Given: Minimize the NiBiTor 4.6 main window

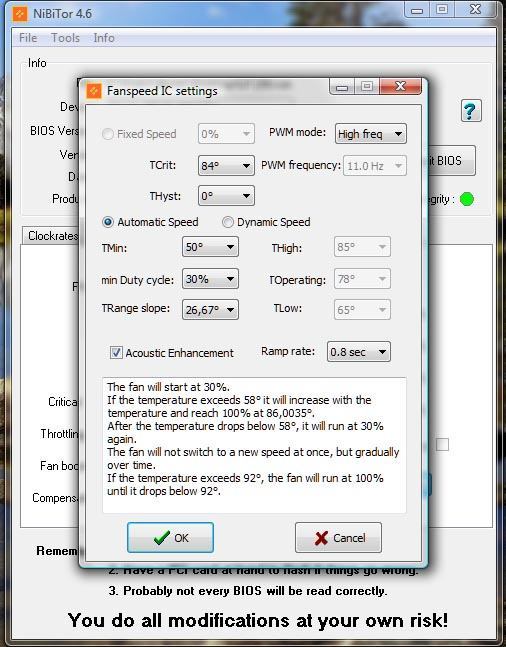Looking at the screenshot, I should pyautogui.click(x=417, y=9).
